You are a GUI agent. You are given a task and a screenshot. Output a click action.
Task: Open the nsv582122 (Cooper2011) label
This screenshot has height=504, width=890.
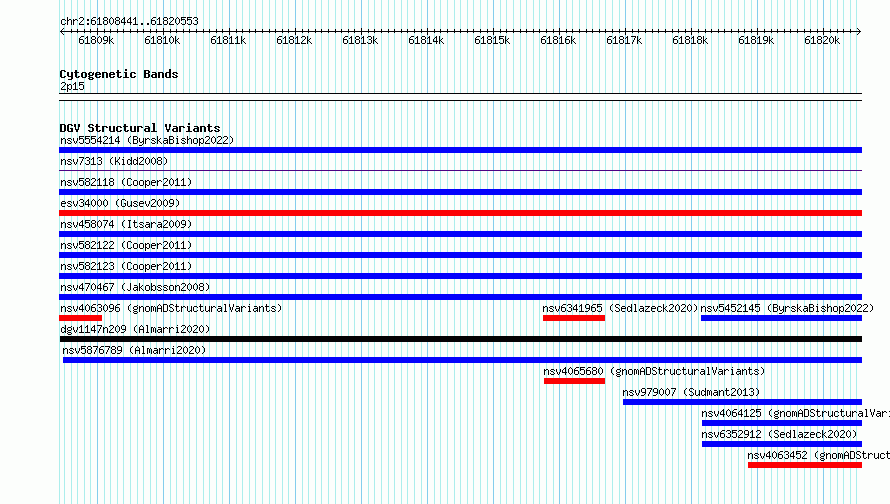(x=126, y=245)
